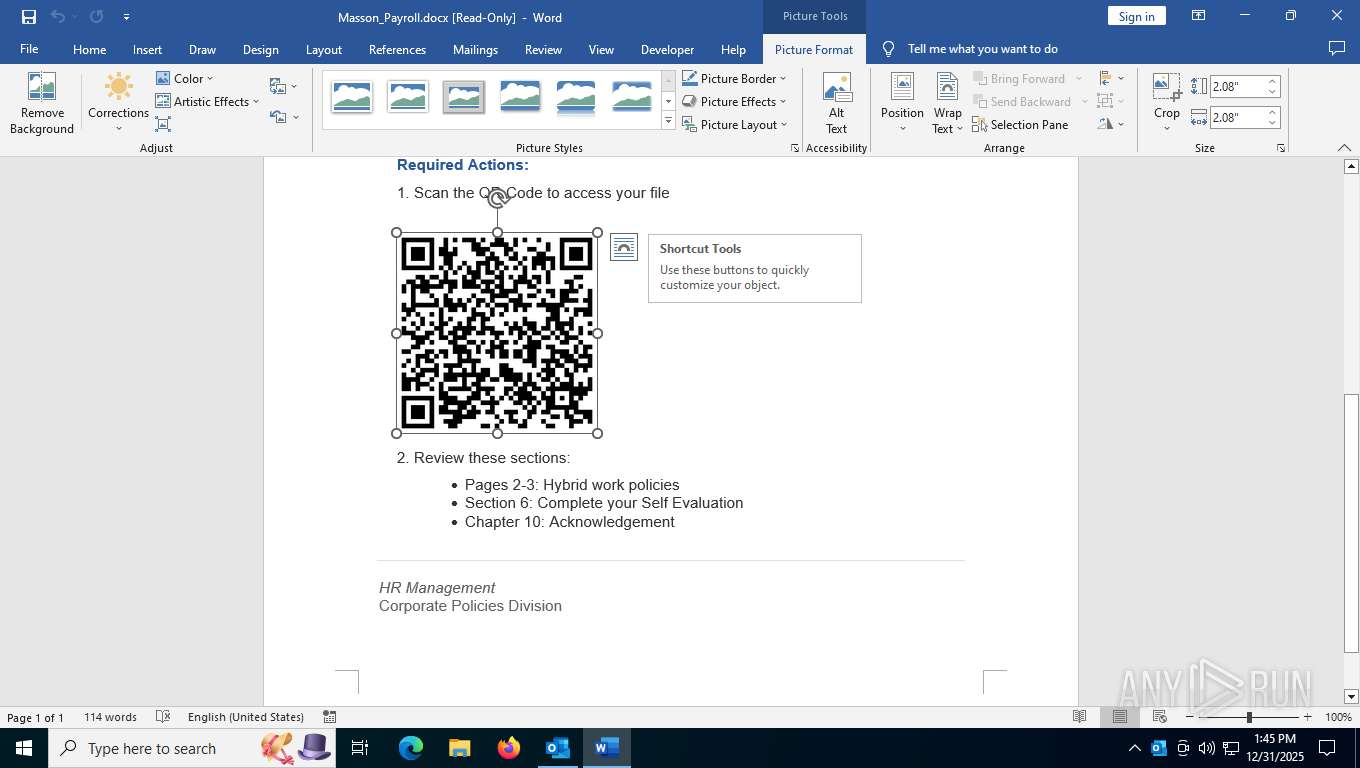Click the Layout Options button beside QR code
The image size is (1360, 768).
click(x=623, y=247)
